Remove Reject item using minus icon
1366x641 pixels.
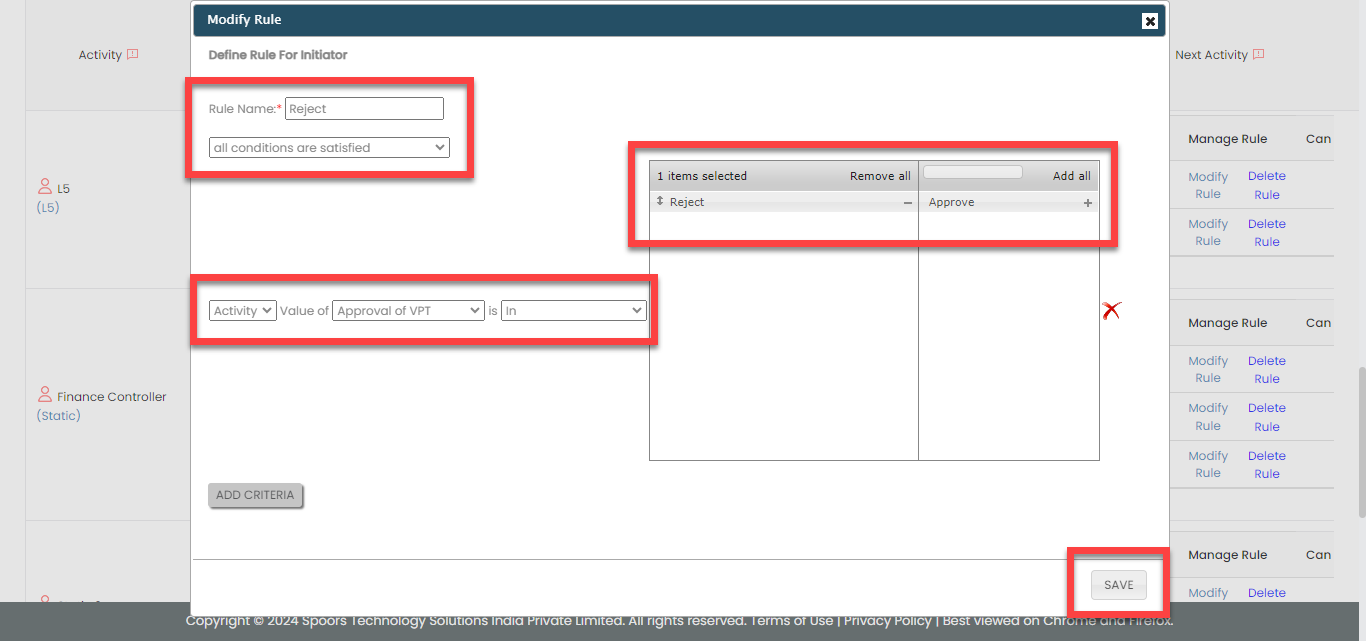908,203
